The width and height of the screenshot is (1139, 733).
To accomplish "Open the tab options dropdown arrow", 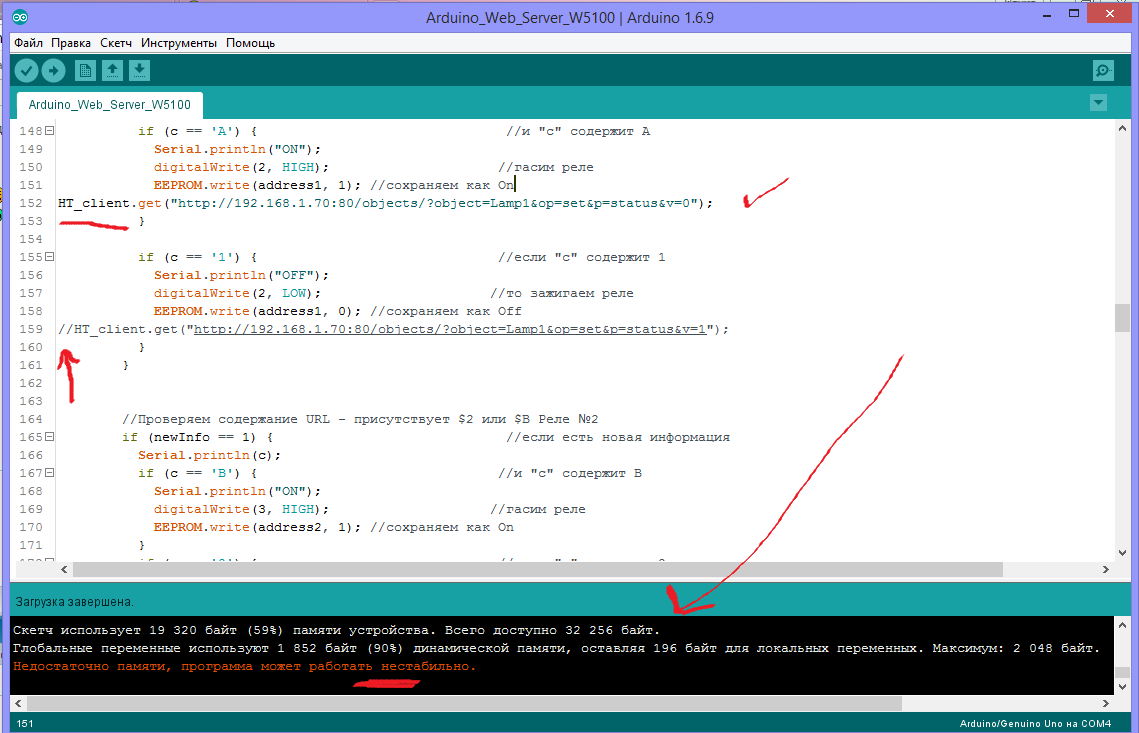I will 1098,103.
